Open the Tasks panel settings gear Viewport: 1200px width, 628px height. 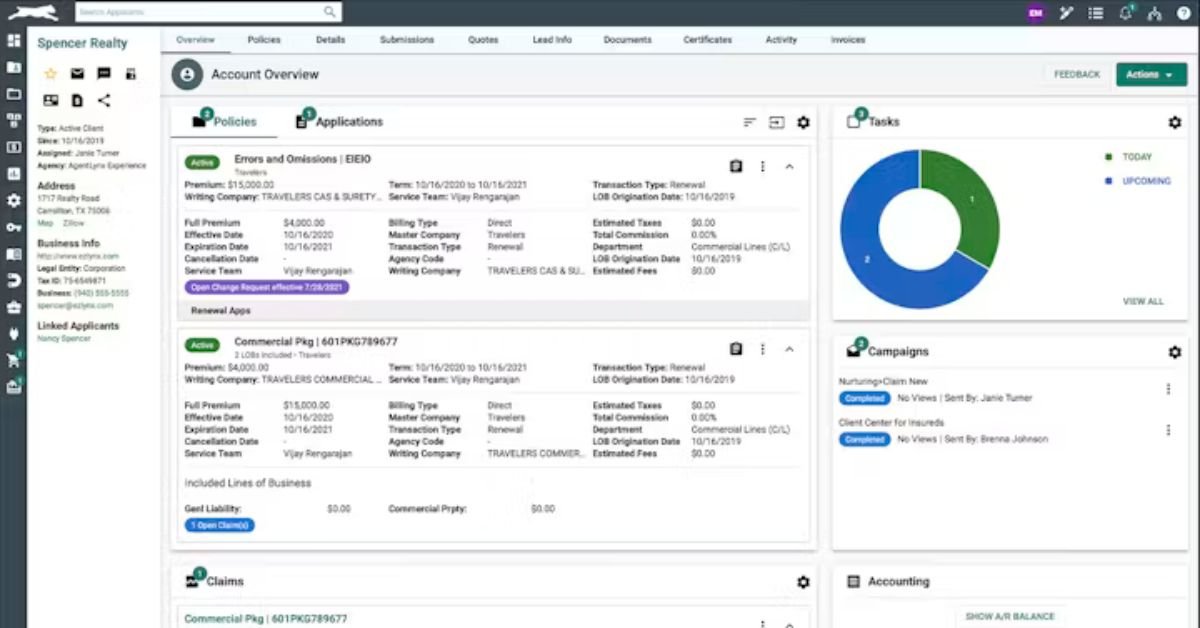coord(1174,122)
